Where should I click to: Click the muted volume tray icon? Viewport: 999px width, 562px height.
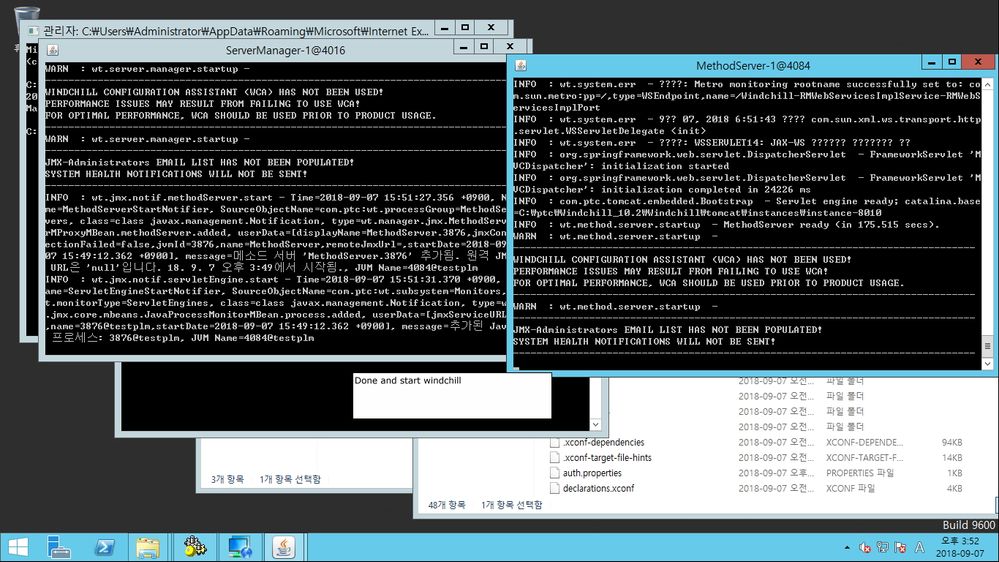865,547
